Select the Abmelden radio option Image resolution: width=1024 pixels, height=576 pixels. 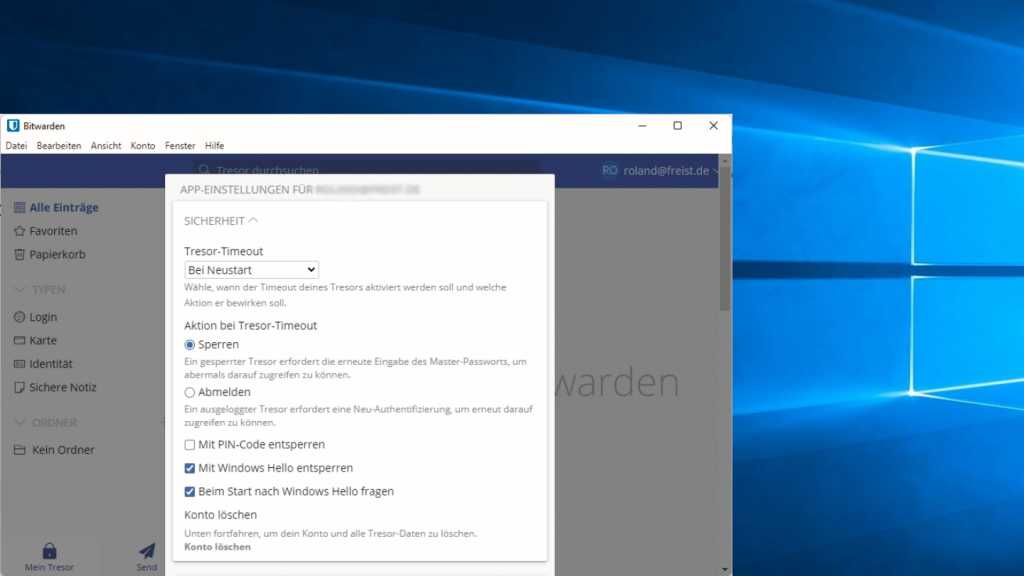[x=189, y=392]
